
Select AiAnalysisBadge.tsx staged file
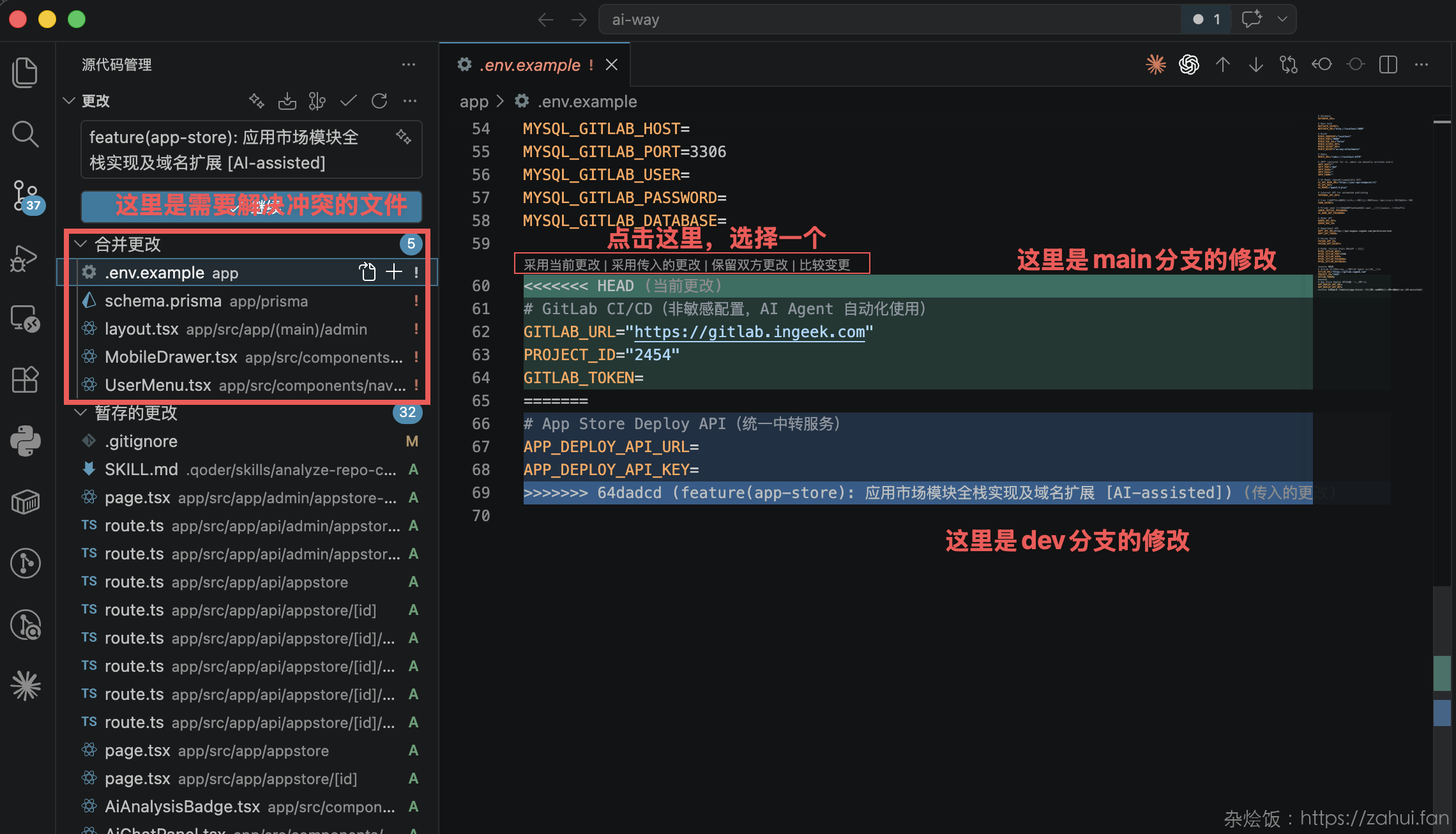246,807
